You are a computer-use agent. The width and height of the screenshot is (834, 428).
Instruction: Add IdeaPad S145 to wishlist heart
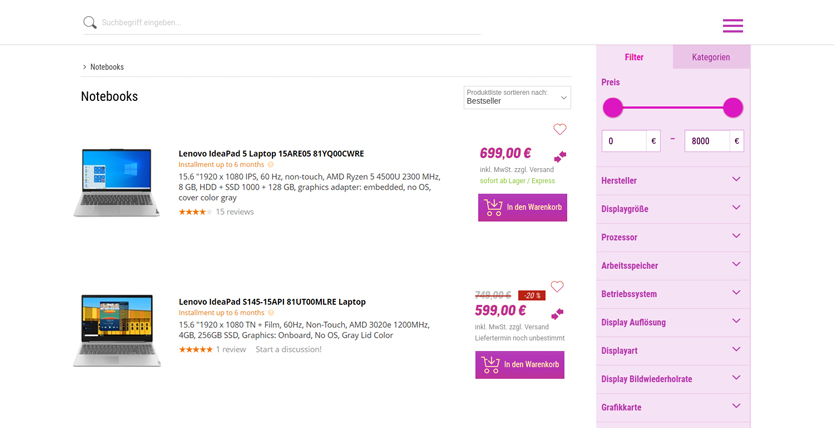(557, 287)
